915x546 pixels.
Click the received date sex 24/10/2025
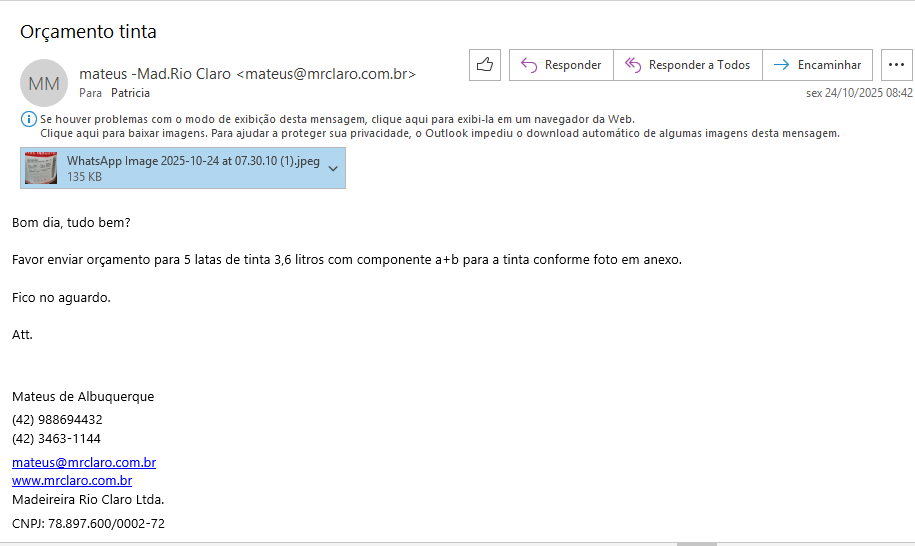coord(859,93)
